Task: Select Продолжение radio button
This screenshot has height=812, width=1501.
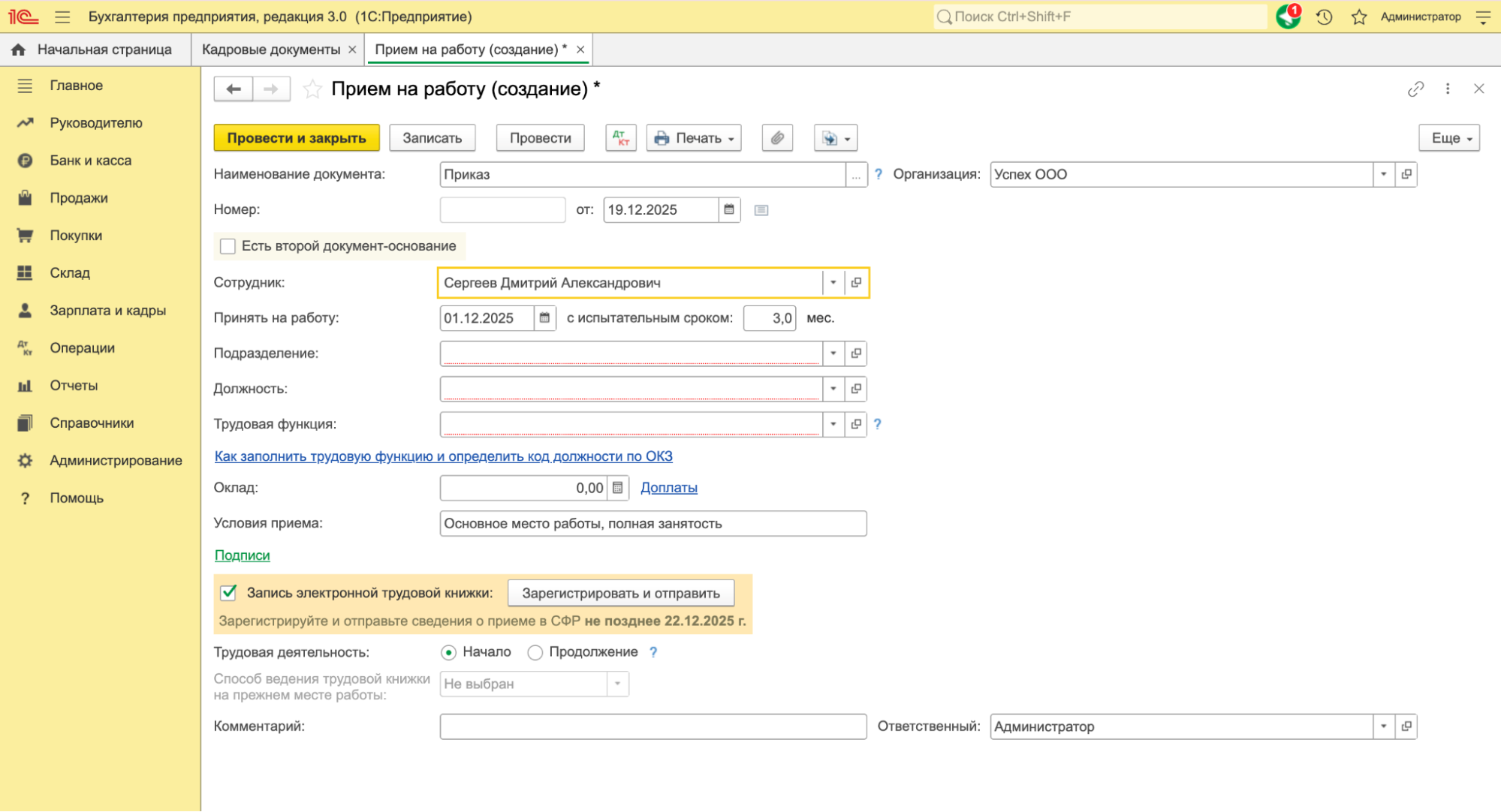Action: click(535, 652)
